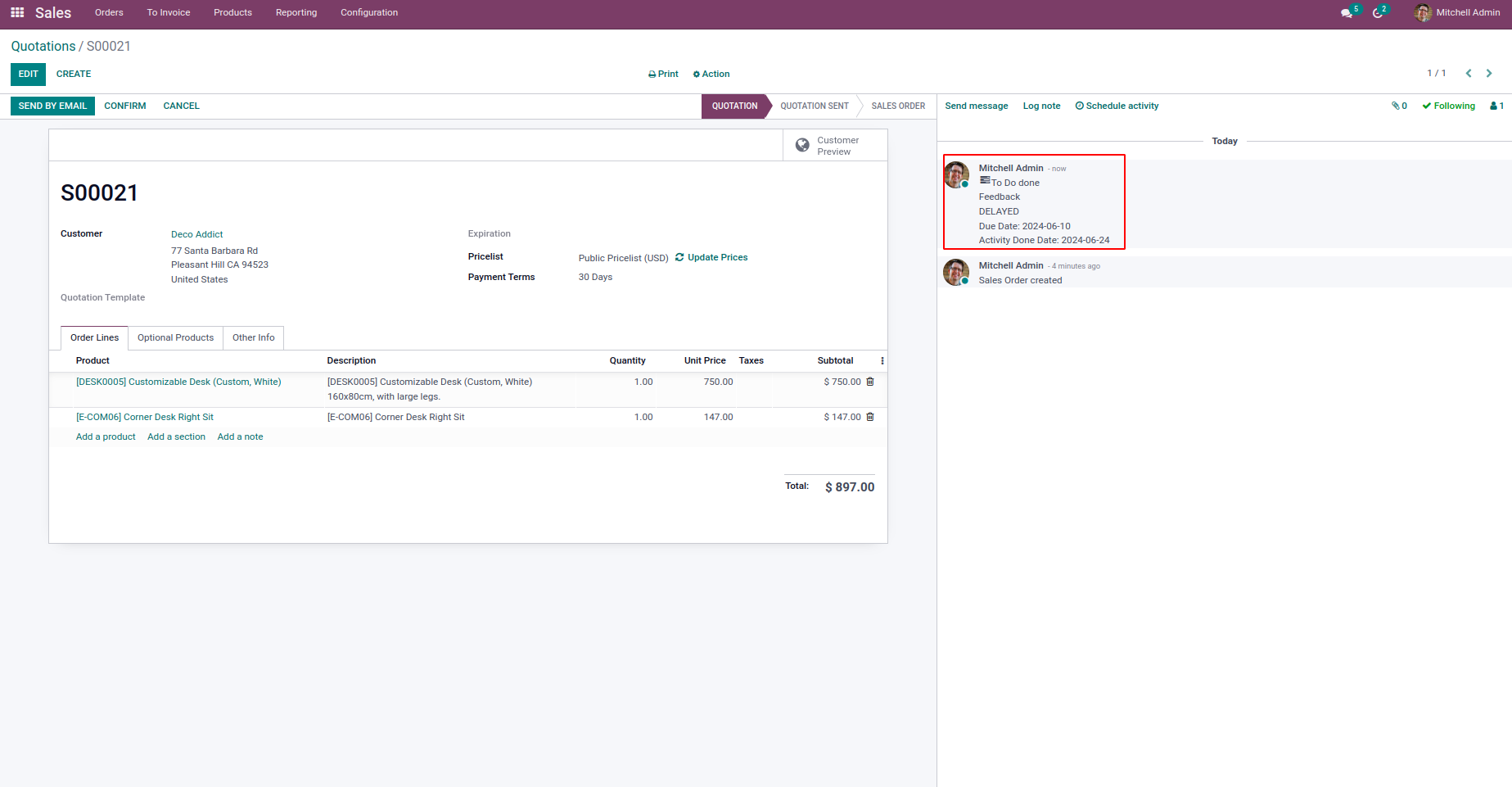Open Deco Addict customer link

196,234
